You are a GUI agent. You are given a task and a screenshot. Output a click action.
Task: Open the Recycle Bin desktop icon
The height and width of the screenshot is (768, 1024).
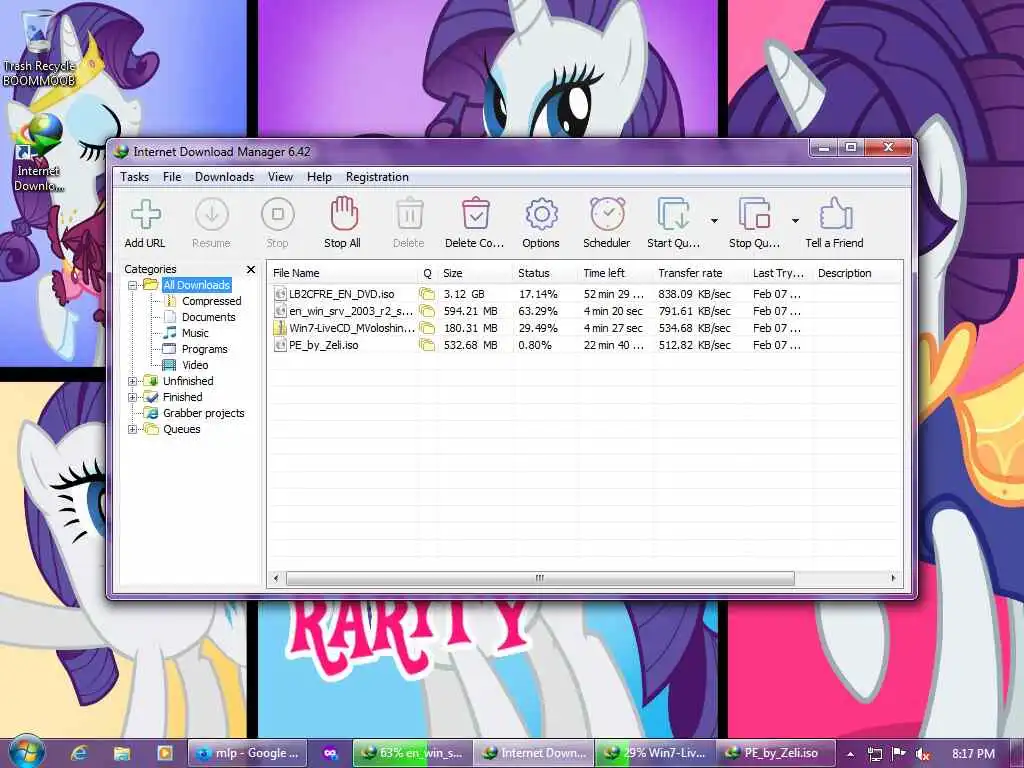39,49
